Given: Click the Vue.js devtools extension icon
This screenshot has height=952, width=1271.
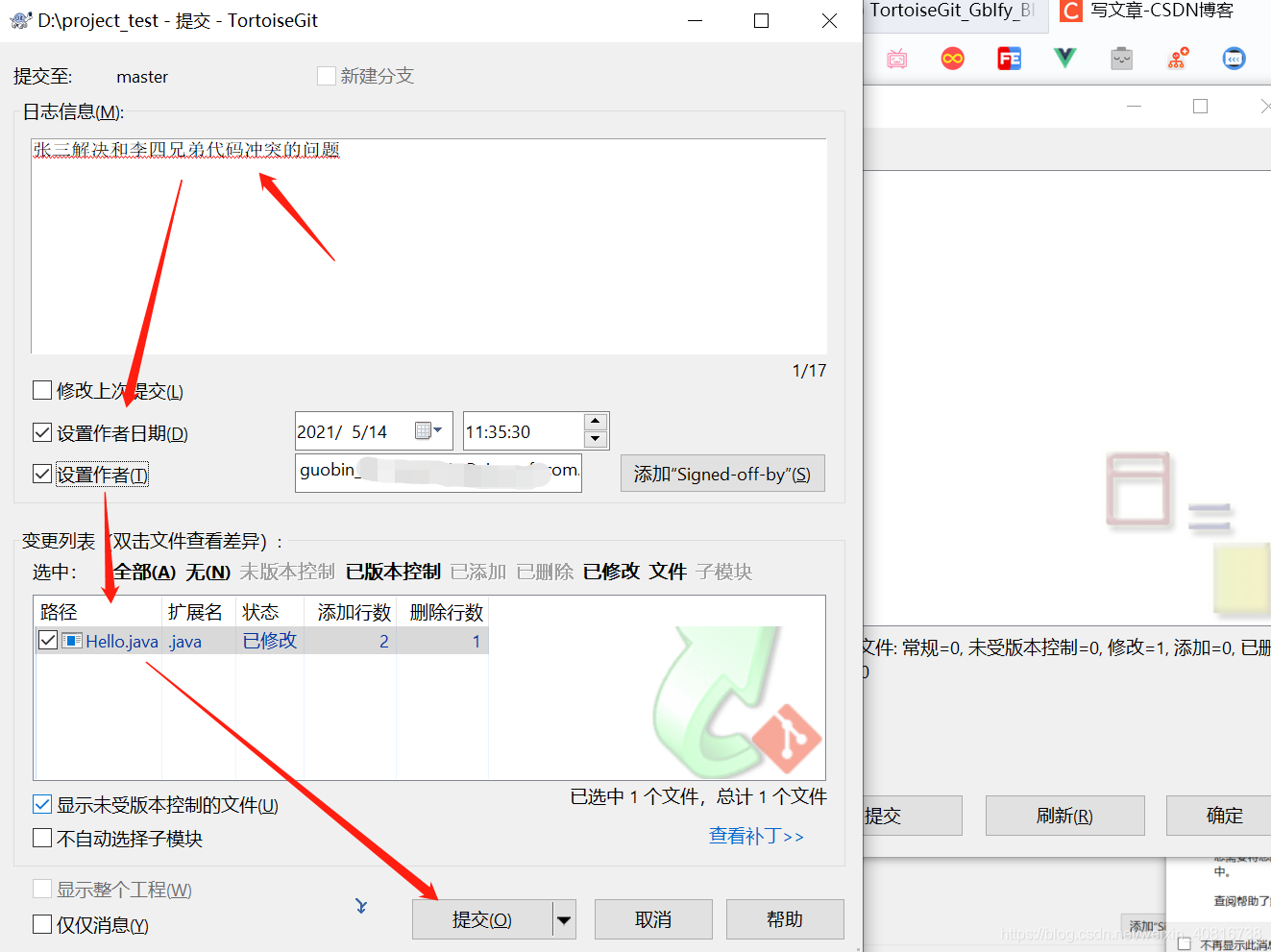Looking at the screenshot, I should tap(1064, 59).
